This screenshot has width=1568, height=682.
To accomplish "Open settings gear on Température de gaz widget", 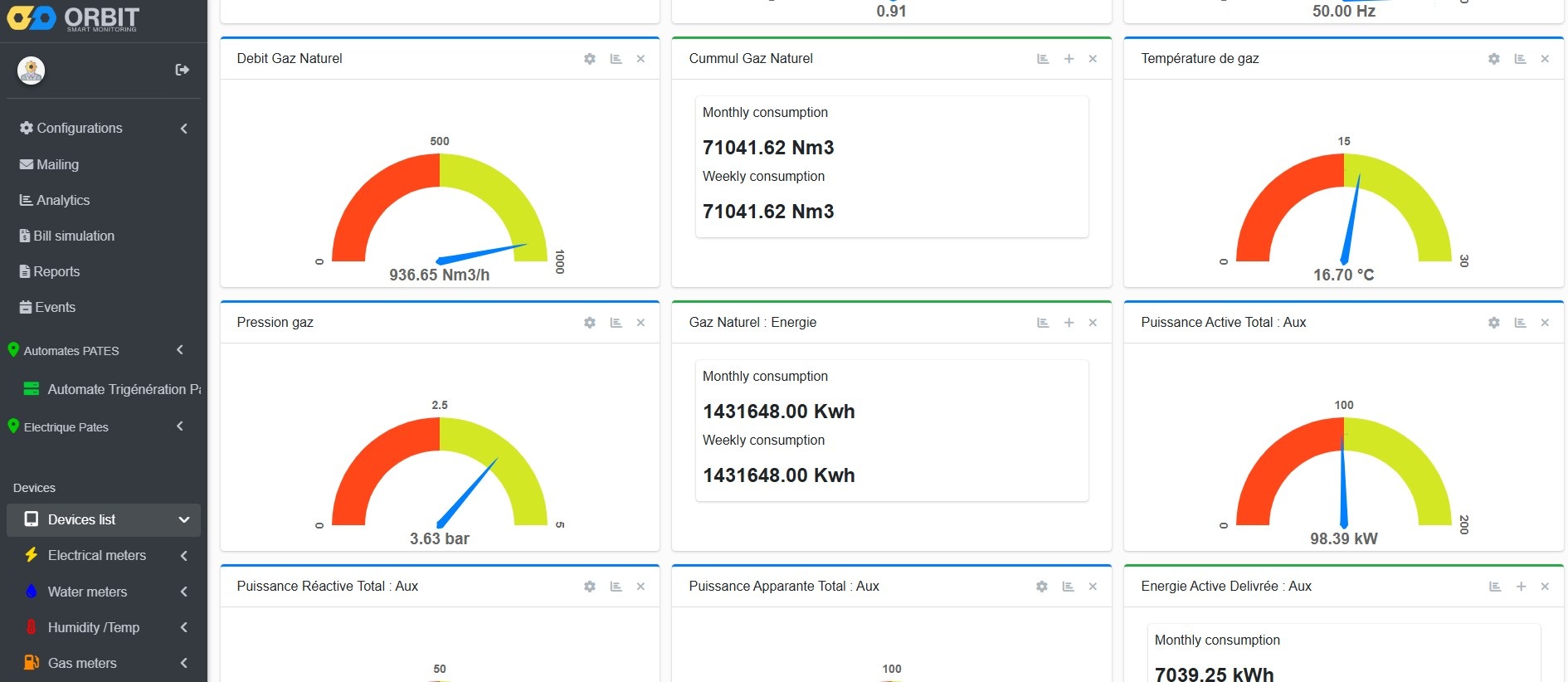I will pyautogui.click(x=1494, y=59).
